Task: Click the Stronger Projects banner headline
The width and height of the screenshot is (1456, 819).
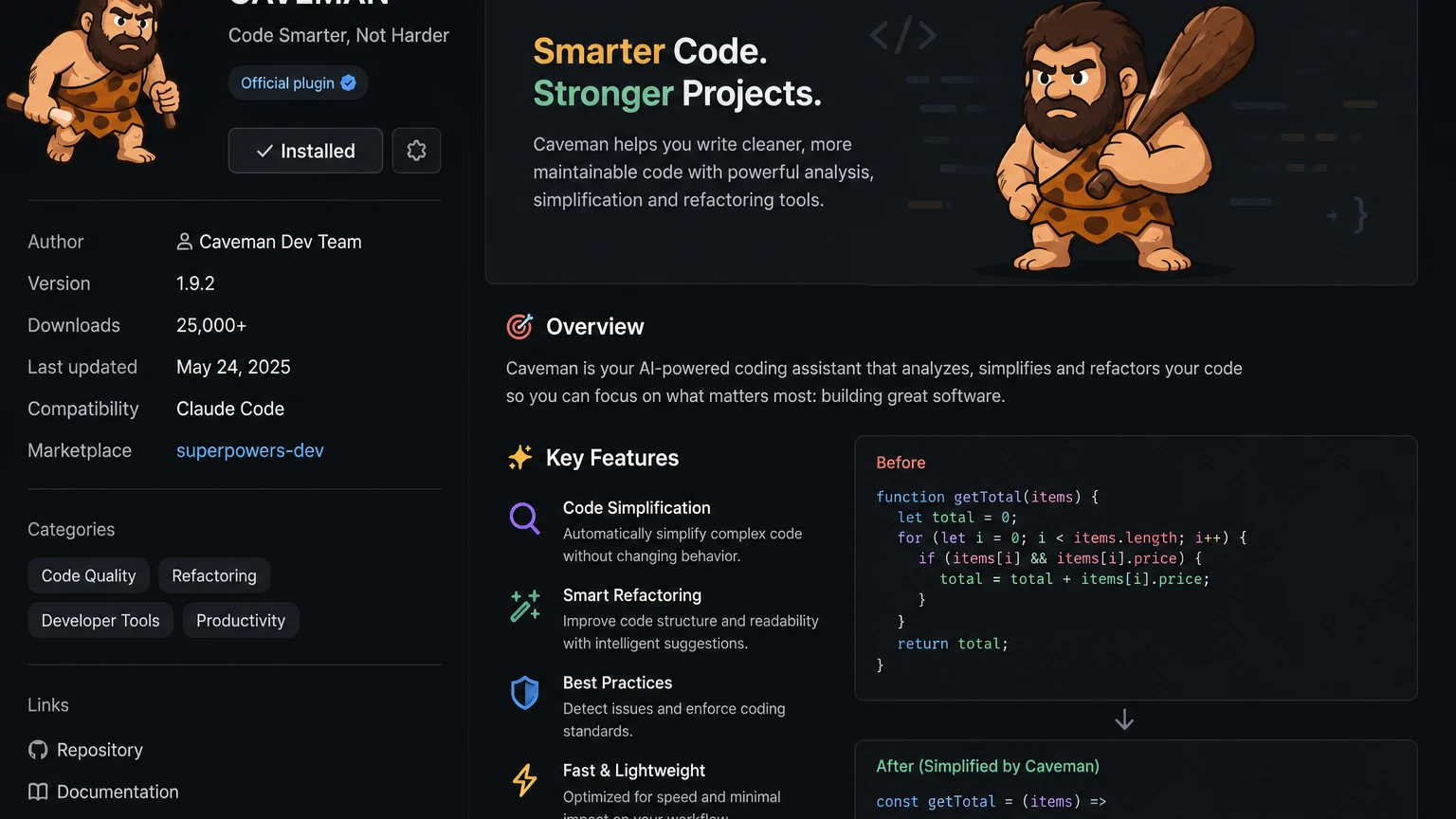Action: (x=677, y=94)
